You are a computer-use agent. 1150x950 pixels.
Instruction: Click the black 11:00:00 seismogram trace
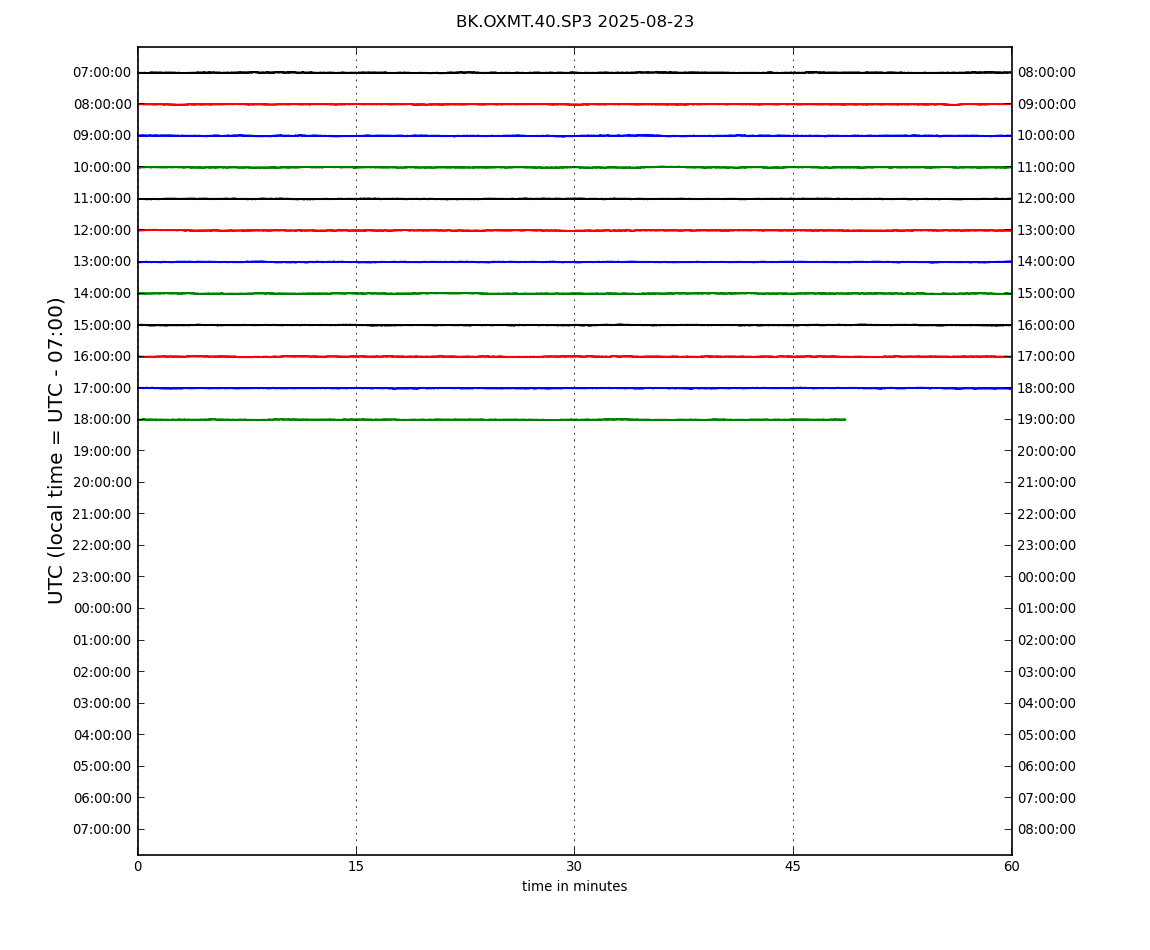coord(574,199)
